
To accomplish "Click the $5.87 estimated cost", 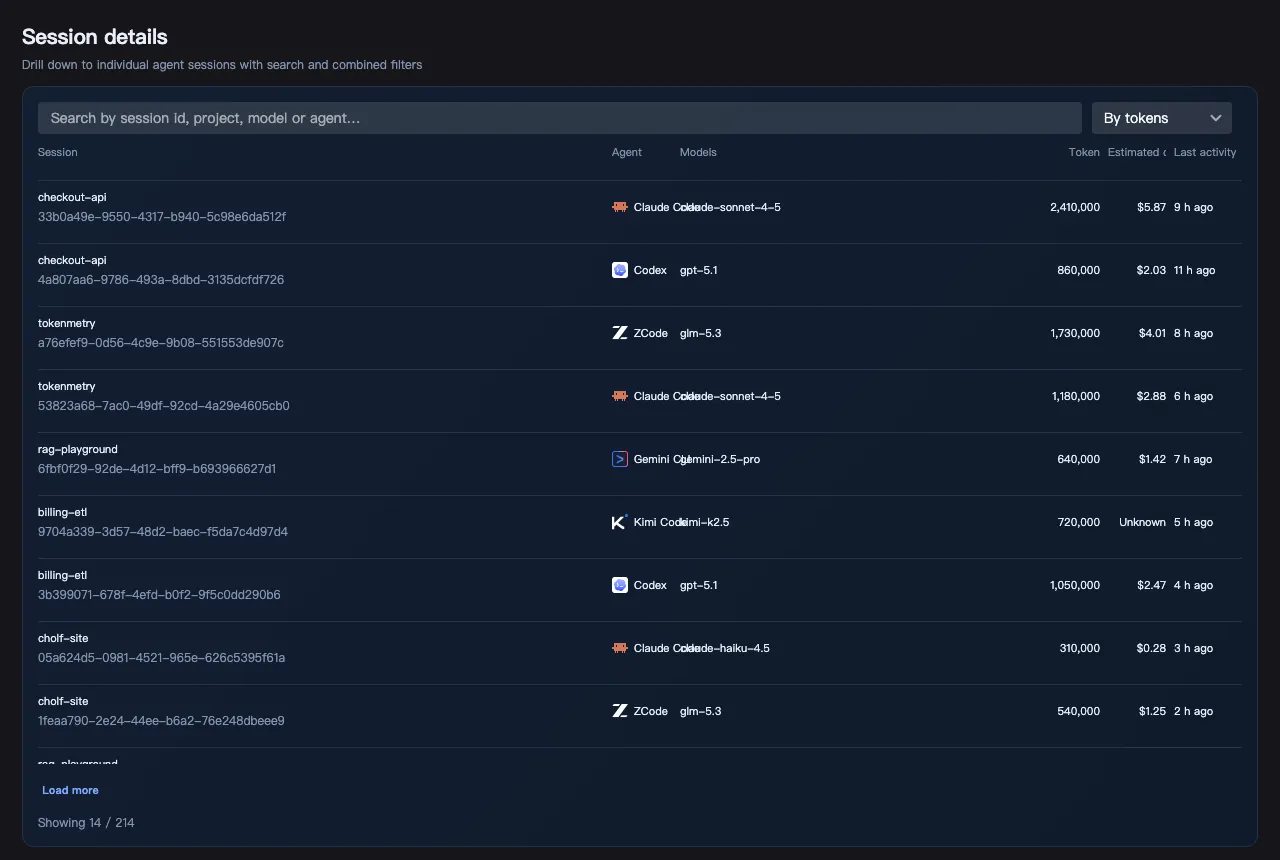I will [x=1152, y=207].
